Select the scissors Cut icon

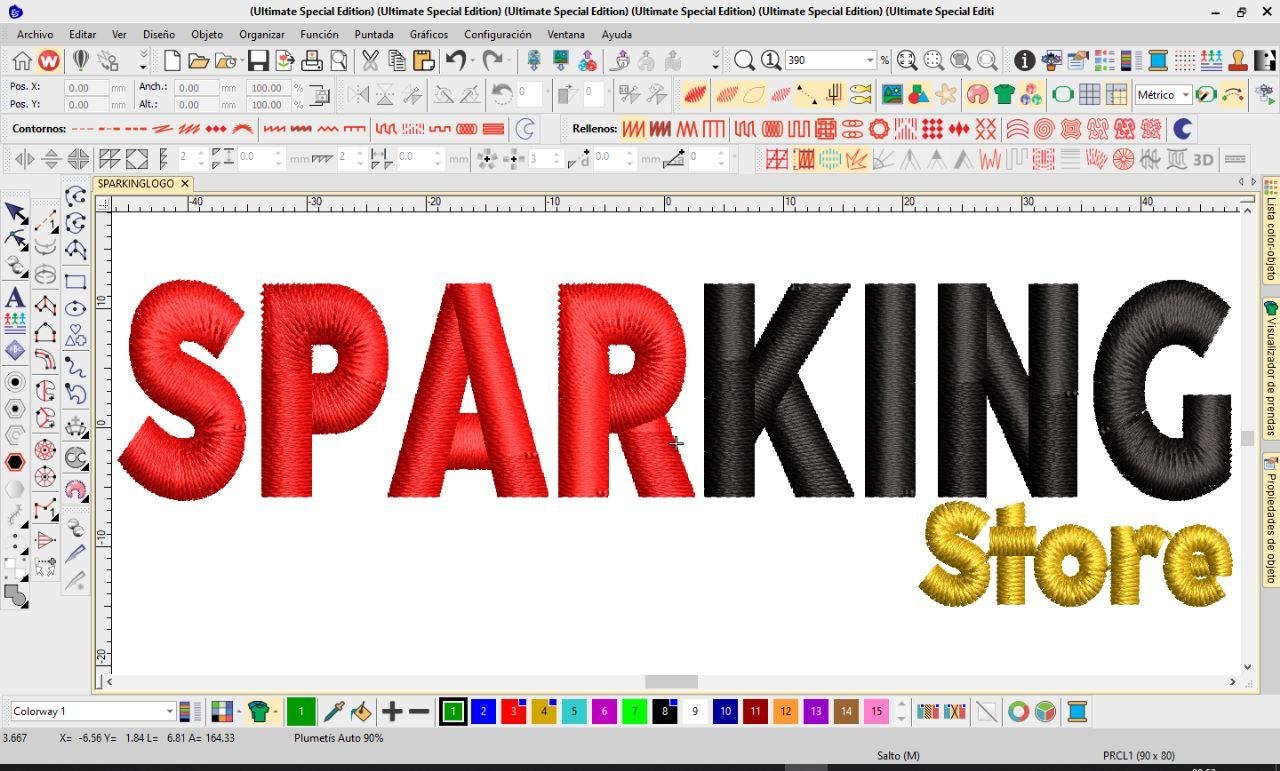point(370,61)
